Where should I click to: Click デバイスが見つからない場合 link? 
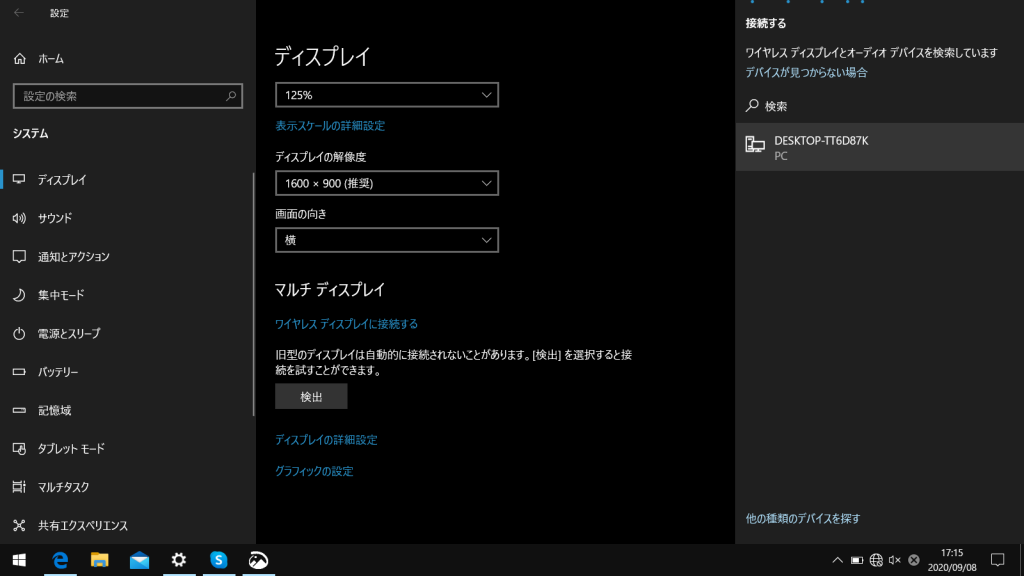click(x=807, y=72)
